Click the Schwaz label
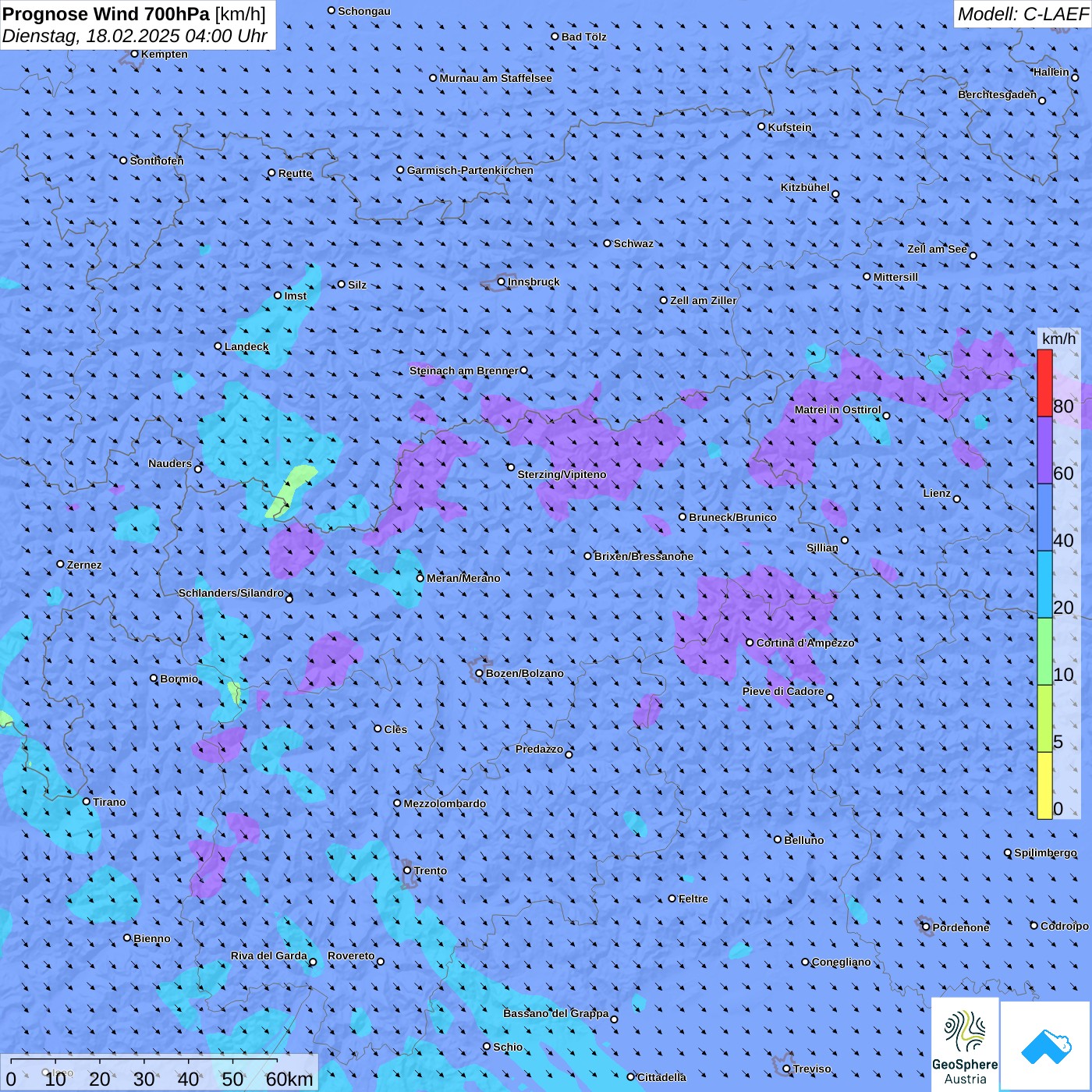The height and width of the screenshot is (1092, 1092). (633, 243)
